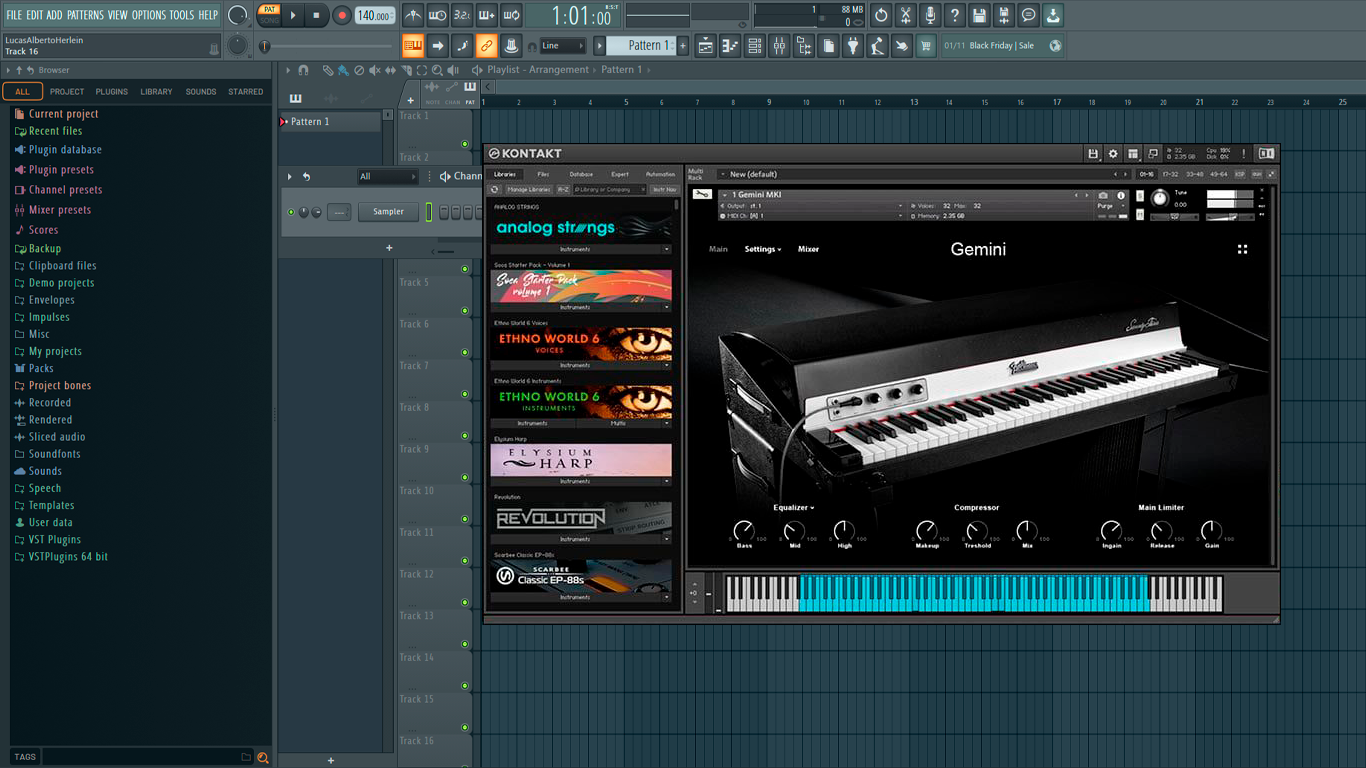Viewport: 1366px width, 768px height.
Task: Click the Sampler channel button
Action: (389, 212)
